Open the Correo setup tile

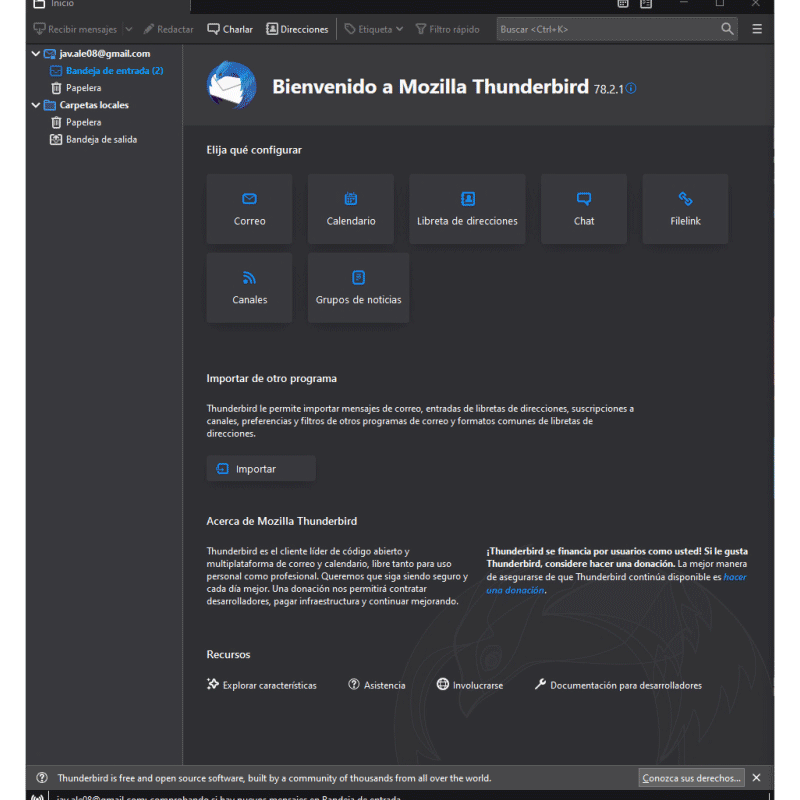pos(249,209)
